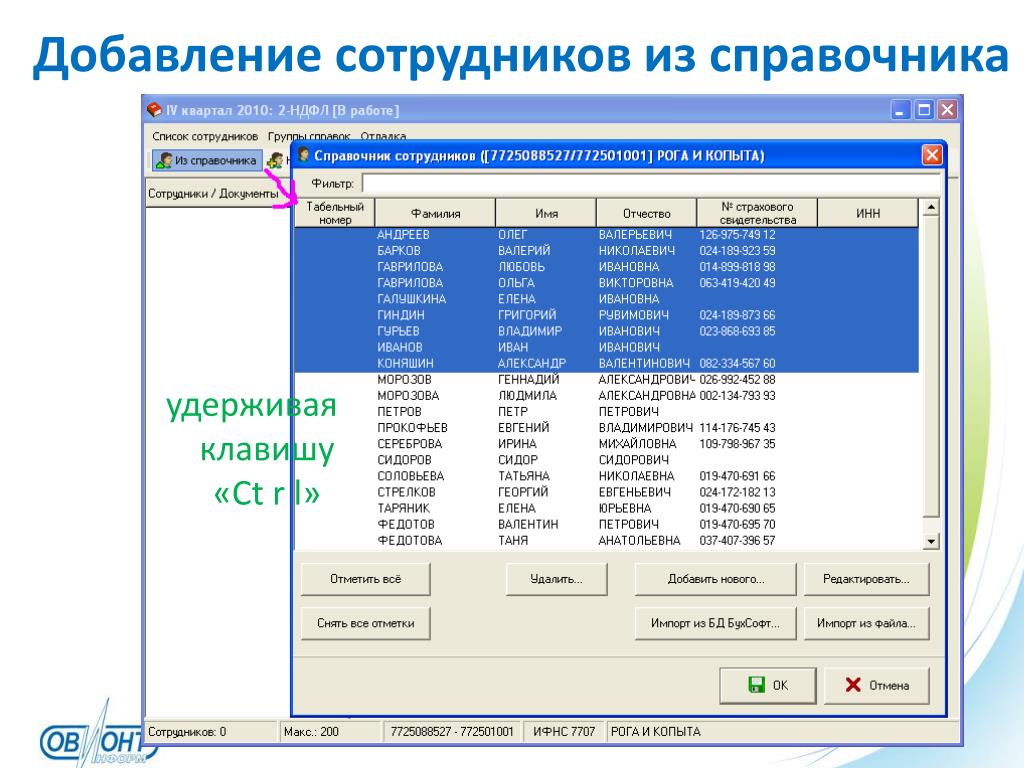Minimize the 'IV квартал 2010' main window
Screen dimensions: 1024x768
pyautogui.click(x=901, y=110)
